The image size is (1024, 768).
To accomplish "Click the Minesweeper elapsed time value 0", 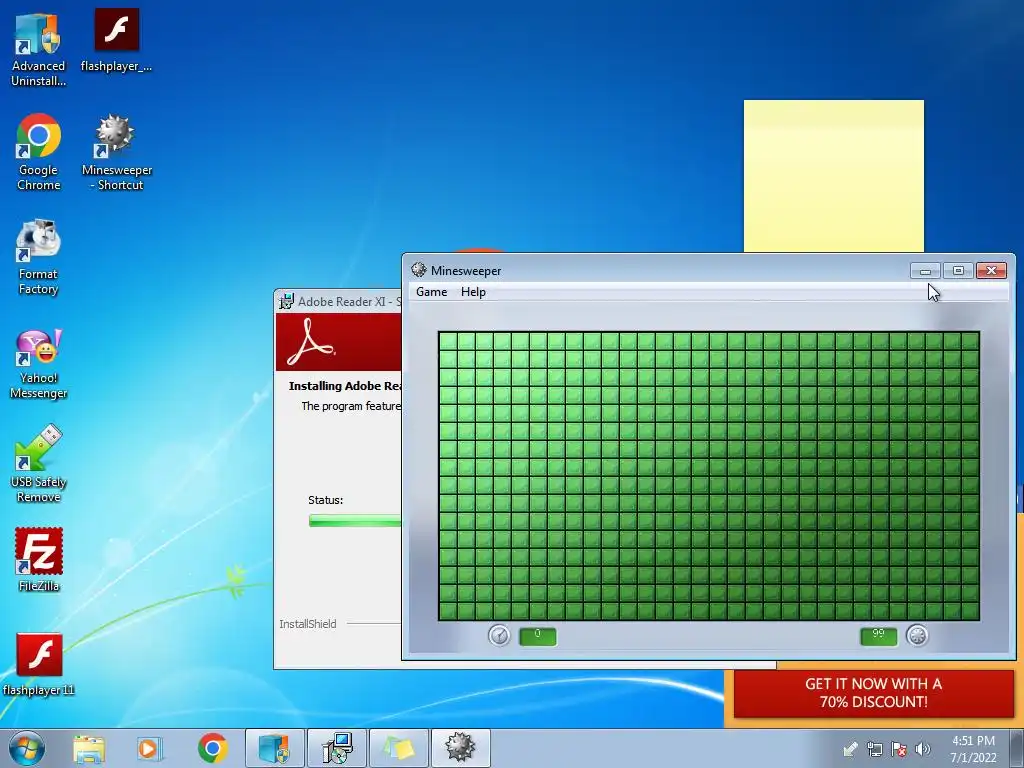I will pos(537,636).
